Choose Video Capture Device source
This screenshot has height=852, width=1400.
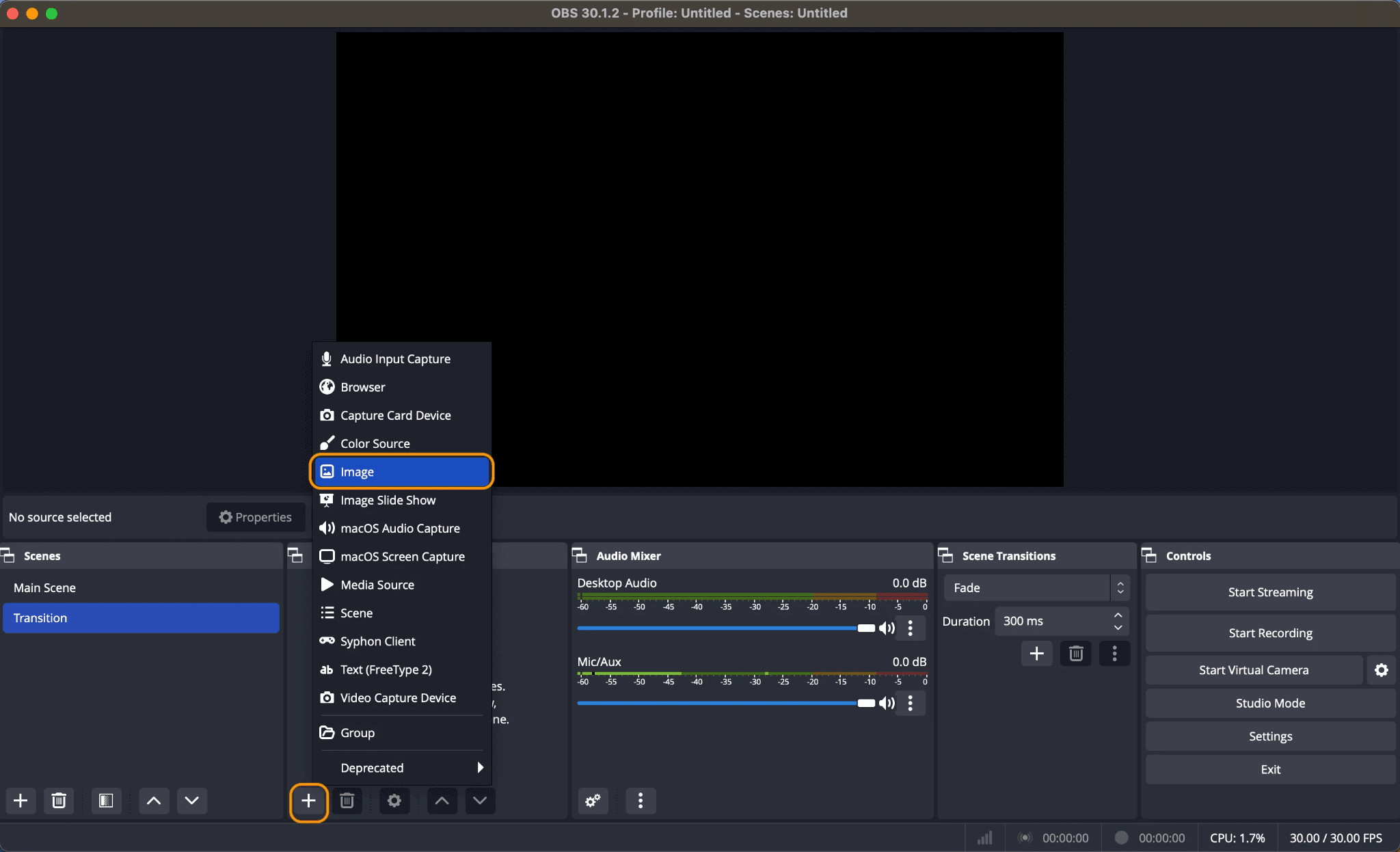pyautogui.click(x=402, y=697)
